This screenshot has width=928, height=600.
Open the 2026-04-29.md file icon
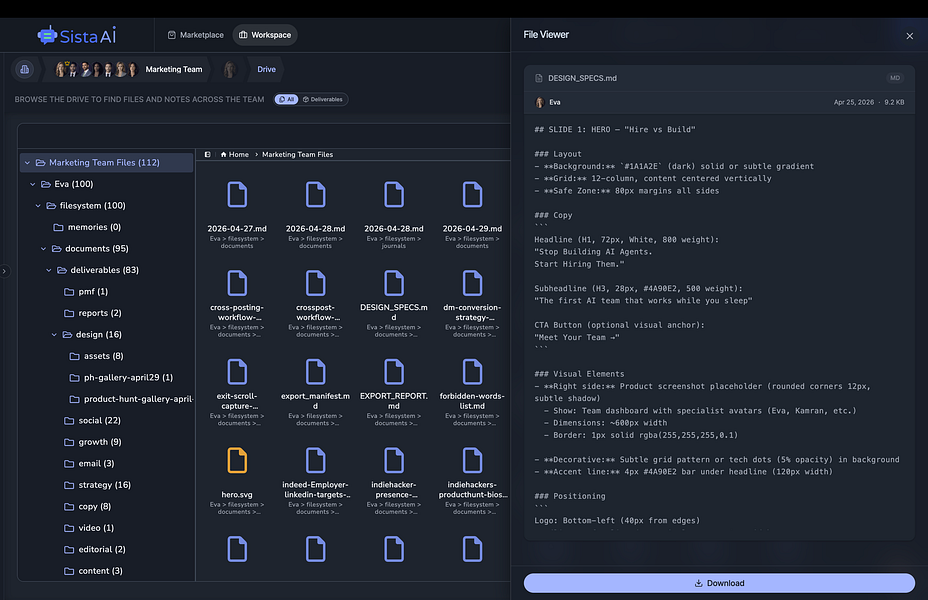tap(472, 195)
